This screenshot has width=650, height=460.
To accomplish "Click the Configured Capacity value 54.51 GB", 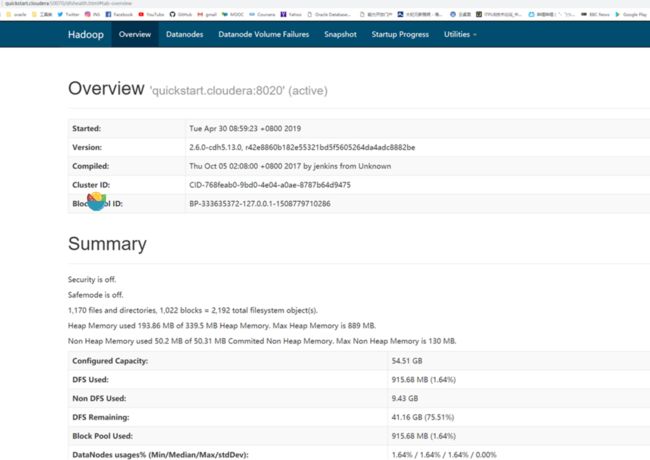I will pos(407,361).
